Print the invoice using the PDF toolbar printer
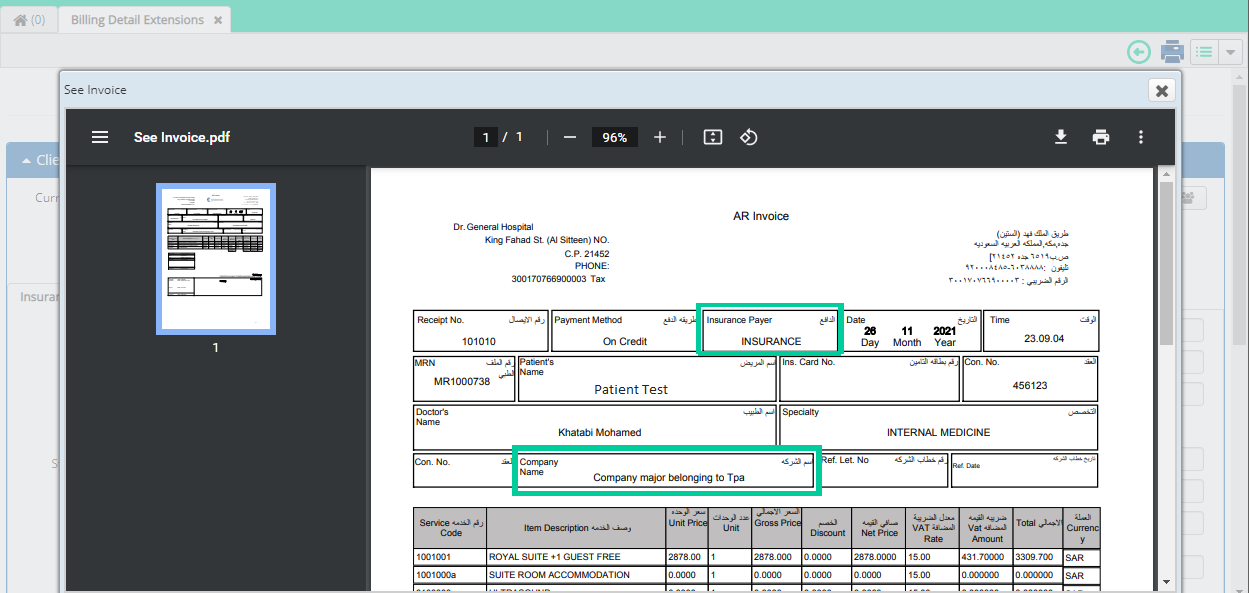The image size is (1249, 593). (1101, 137)
